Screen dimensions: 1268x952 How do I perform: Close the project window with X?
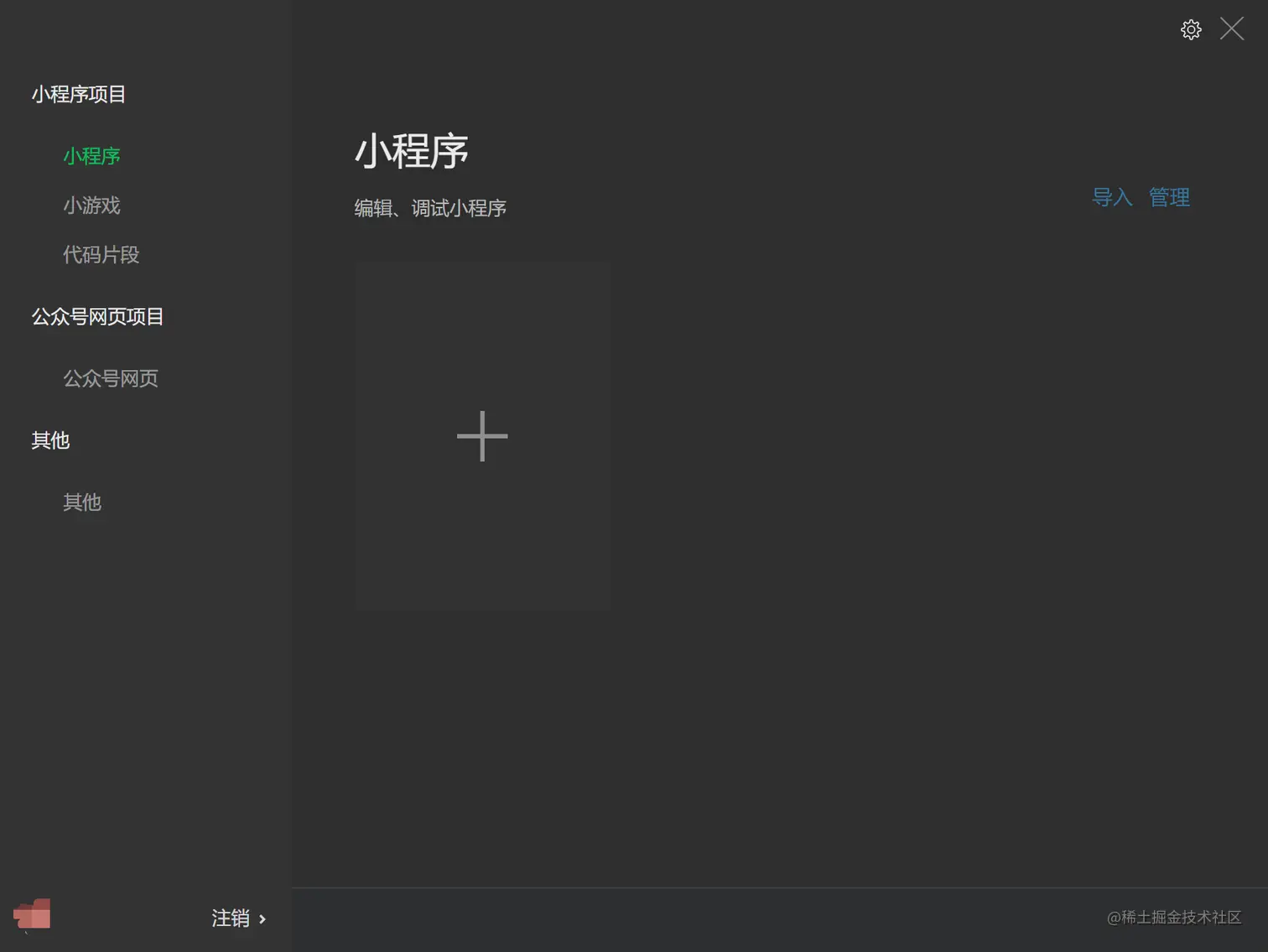point(1232,29)
